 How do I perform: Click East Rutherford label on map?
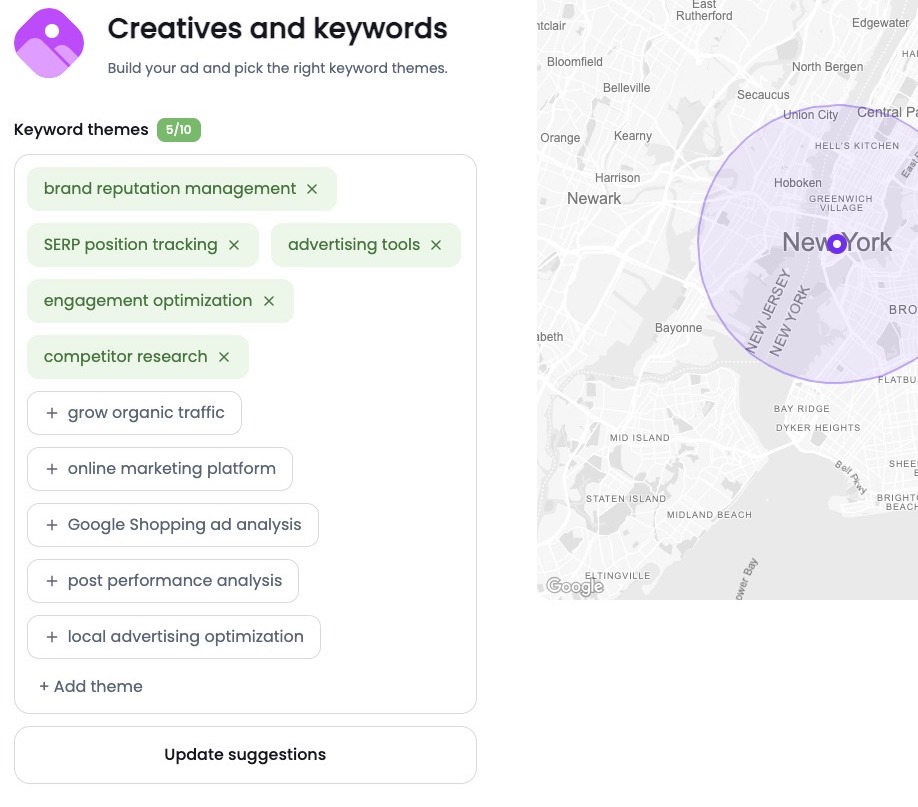pyautogui.click(x=704, y=11)
